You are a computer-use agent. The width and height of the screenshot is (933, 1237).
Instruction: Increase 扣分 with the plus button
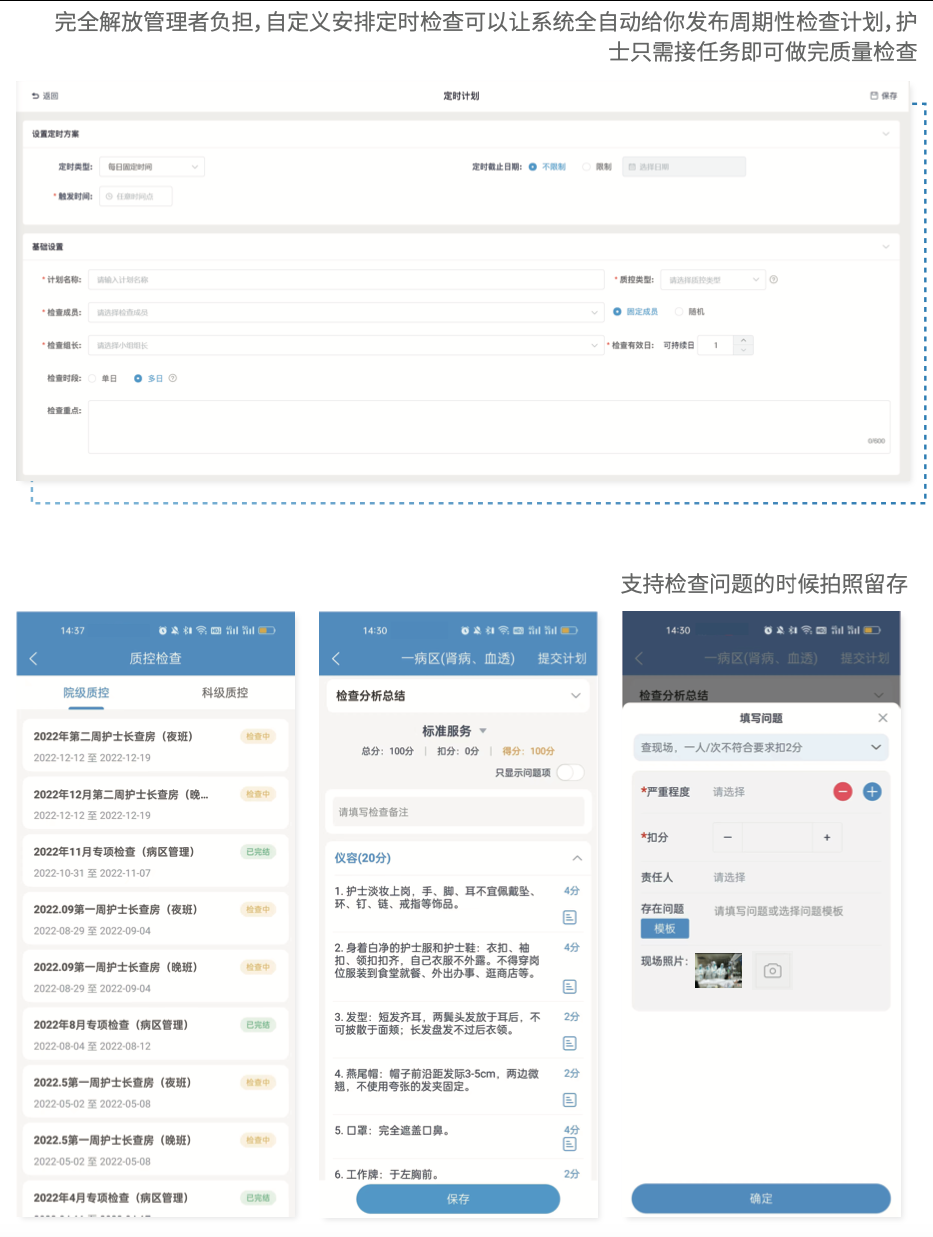(x=827, y=837)
